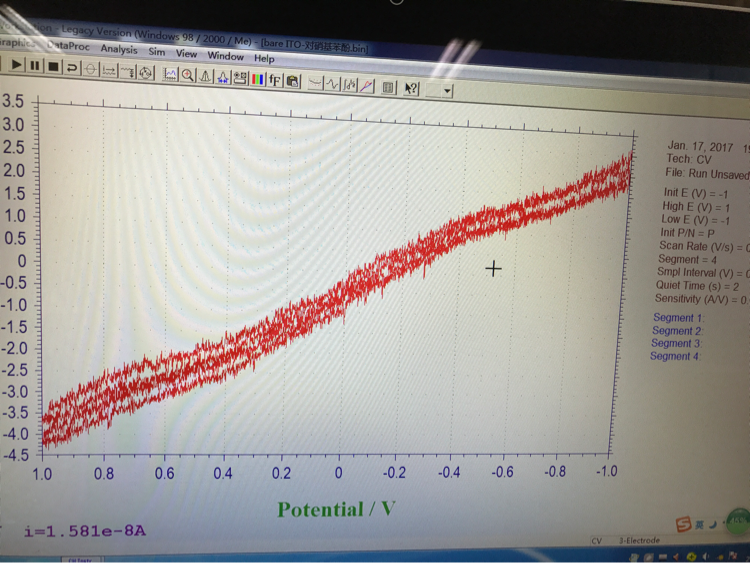Viewport: 750px width, 563px height.
Task: Click the reverse scan arrow icon
Action: click(72, 68)
